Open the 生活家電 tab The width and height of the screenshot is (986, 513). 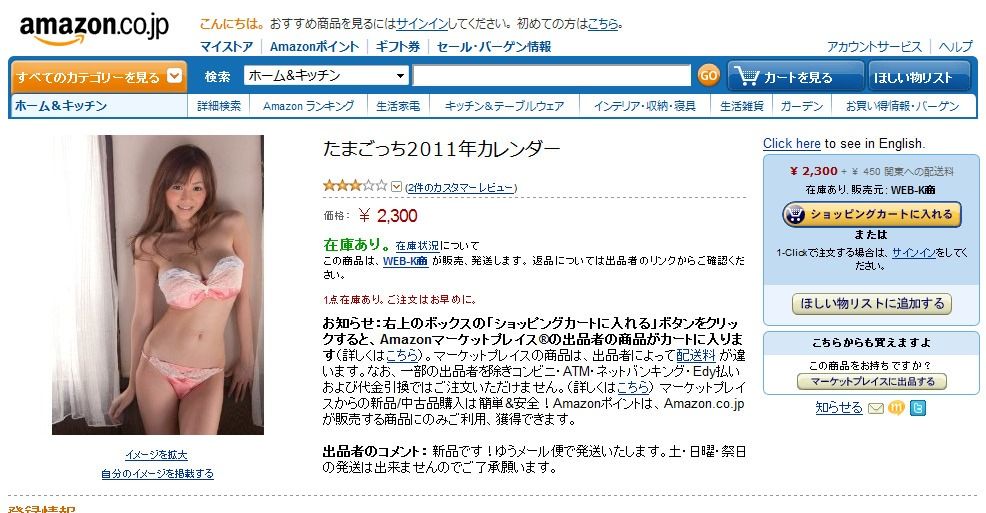(398, 106)
